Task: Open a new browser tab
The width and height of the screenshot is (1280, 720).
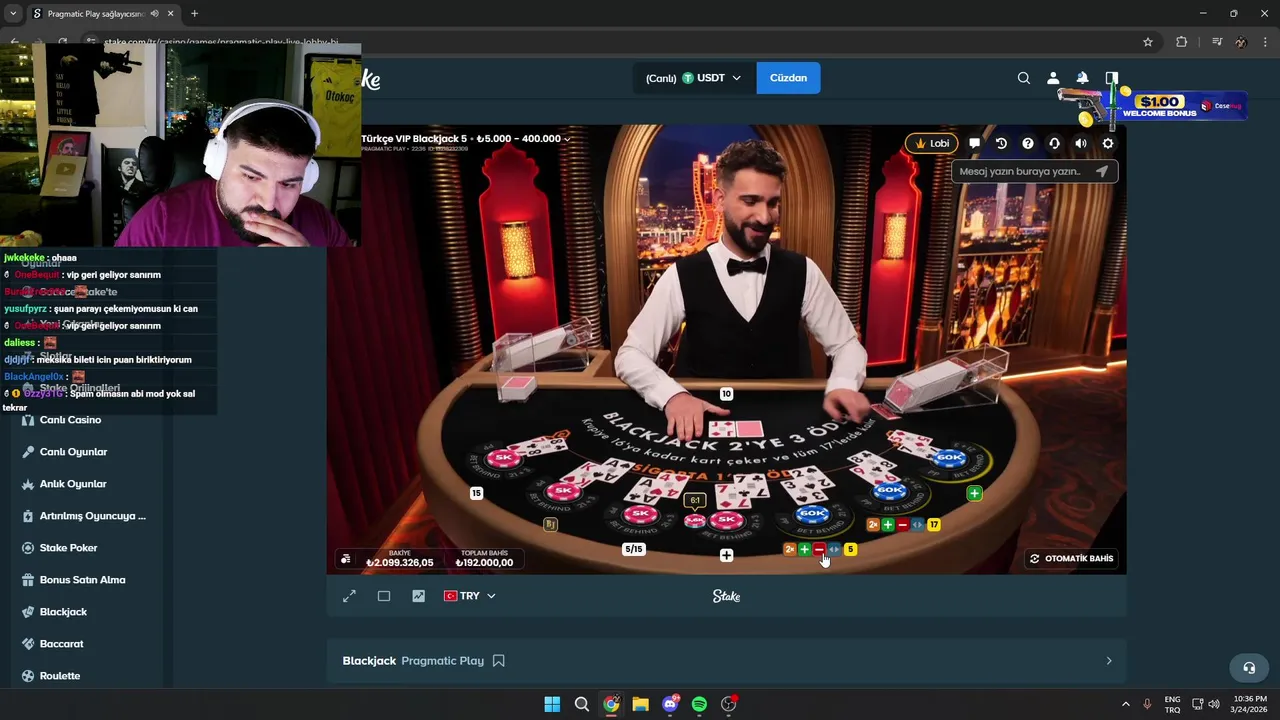Action: (x=194, y=14)
